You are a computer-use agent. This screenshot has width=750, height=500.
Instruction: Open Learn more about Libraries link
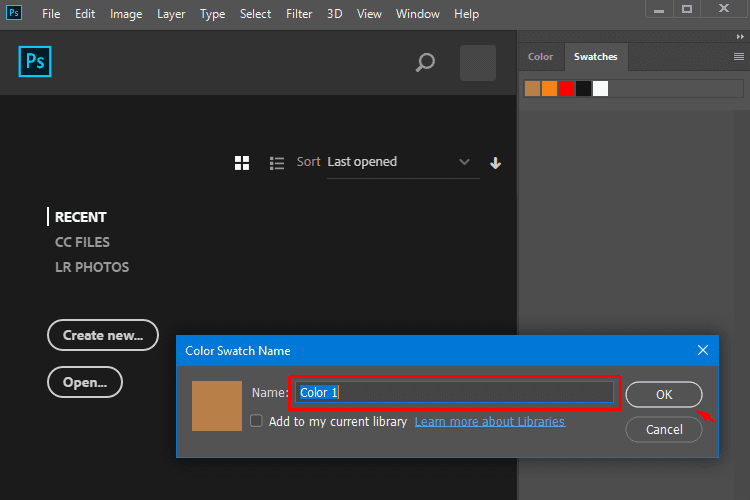[x=490, y=422]
